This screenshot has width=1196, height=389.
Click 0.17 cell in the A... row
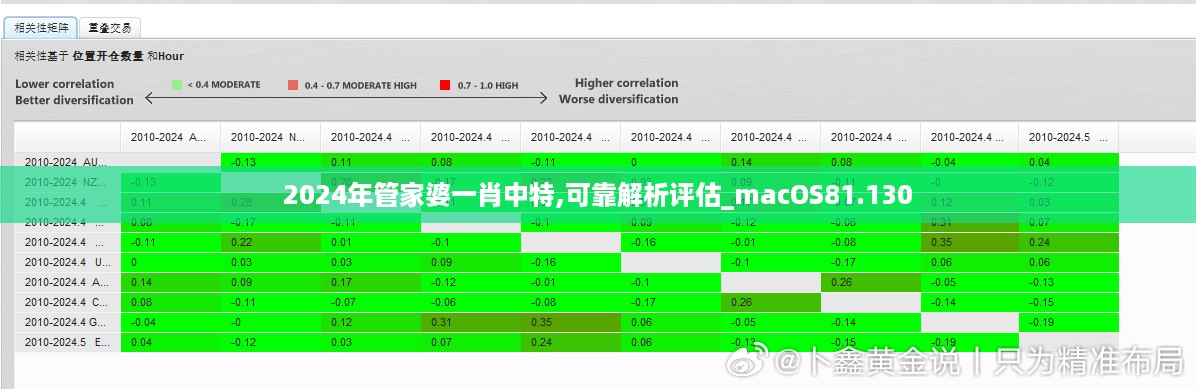pos(371,281)
